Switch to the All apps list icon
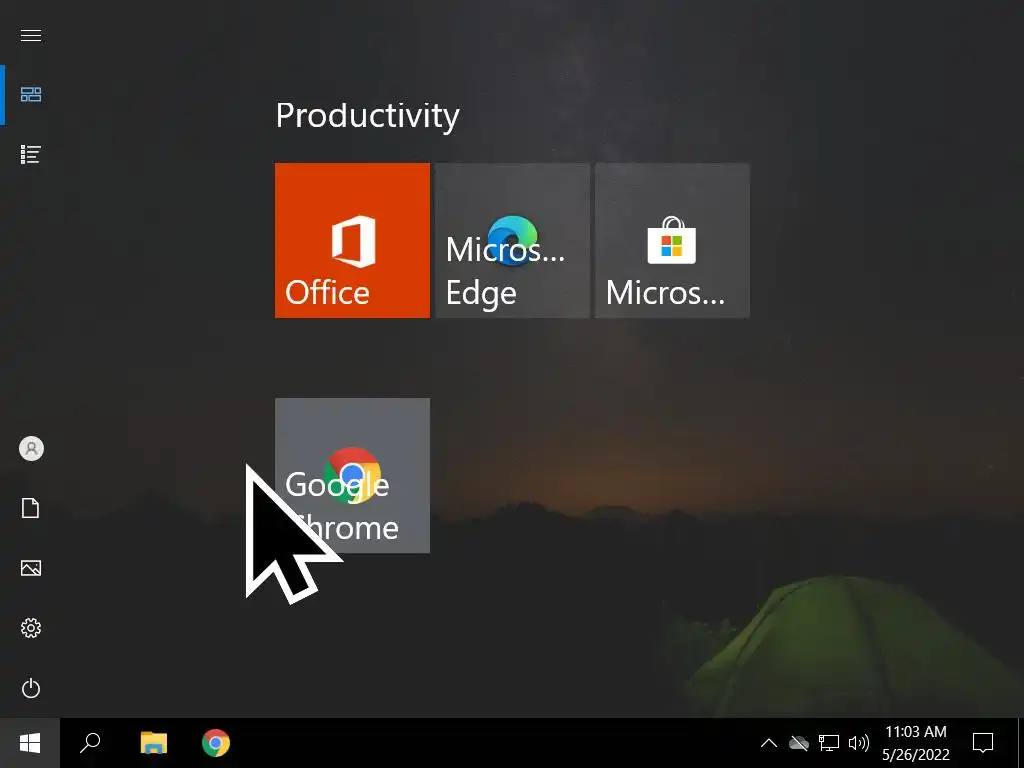The image size is (1024, 768). click(x=31, y=155)
